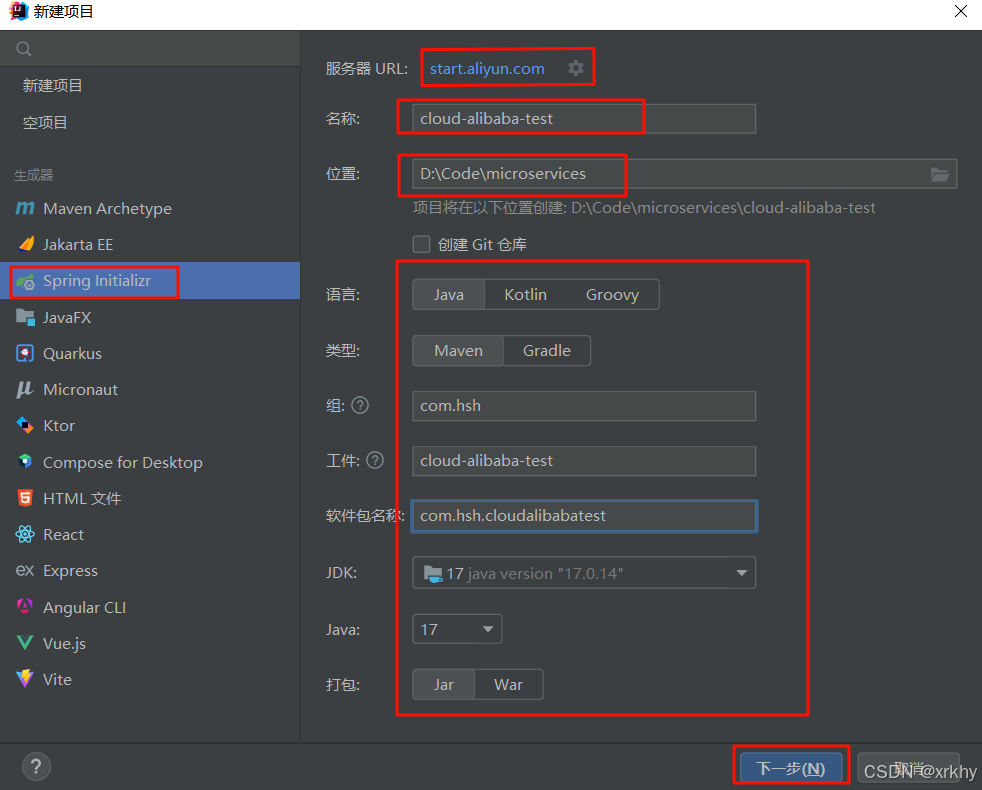Screen dimensions: 982x790
Task: Select War packaging
Action: 509,684
